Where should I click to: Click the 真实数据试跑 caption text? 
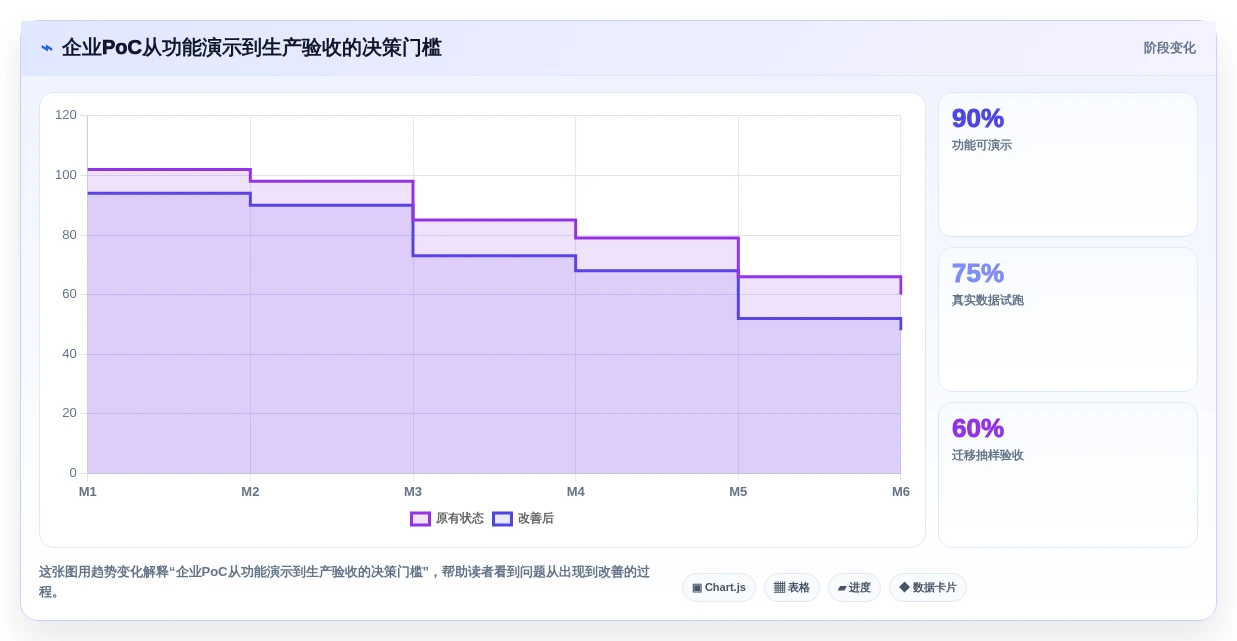988,300
